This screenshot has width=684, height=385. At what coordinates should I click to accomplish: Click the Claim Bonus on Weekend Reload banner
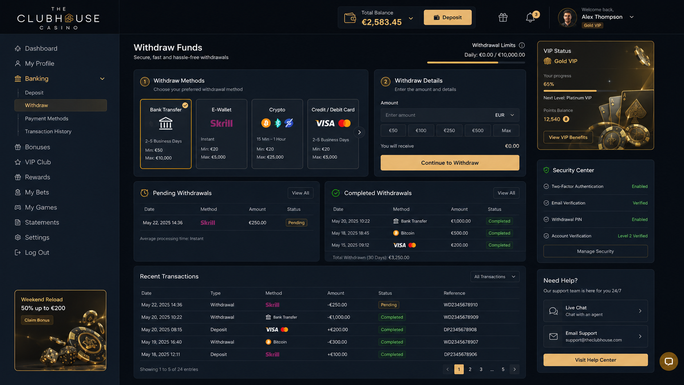[x=37, y=320]
